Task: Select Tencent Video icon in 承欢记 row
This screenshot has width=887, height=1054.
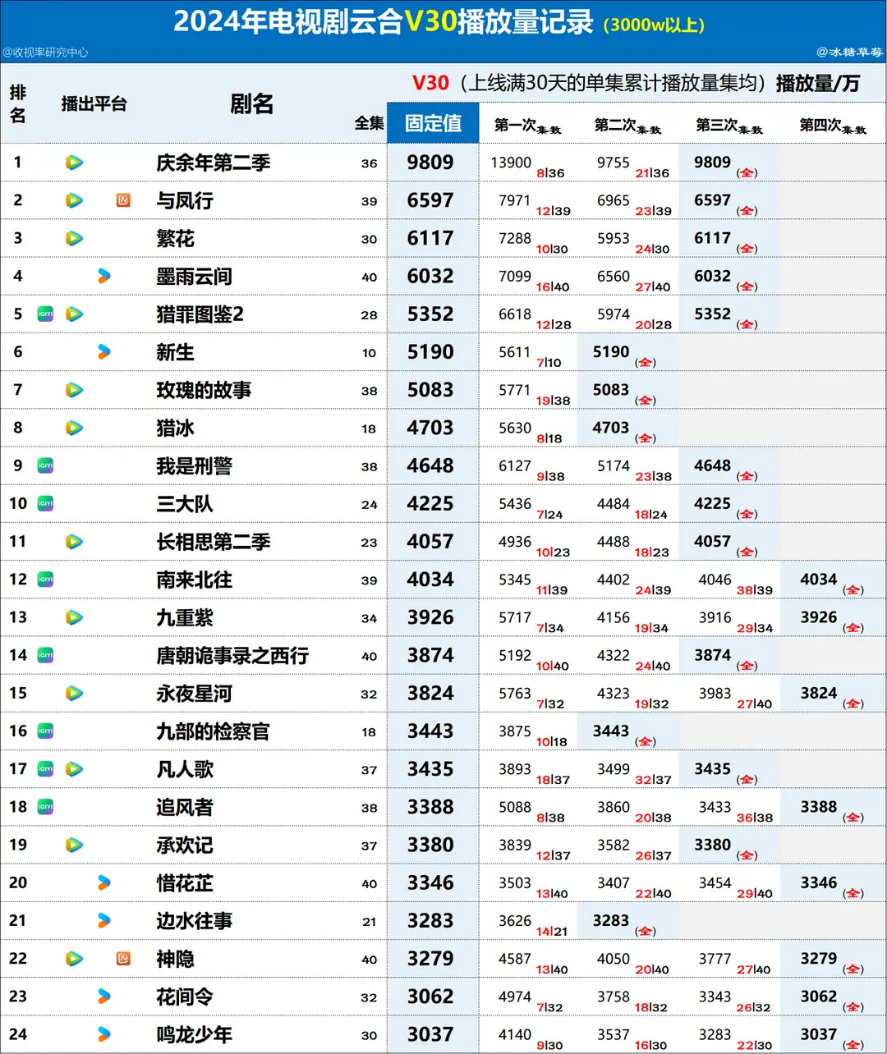Action: (75, 845)
